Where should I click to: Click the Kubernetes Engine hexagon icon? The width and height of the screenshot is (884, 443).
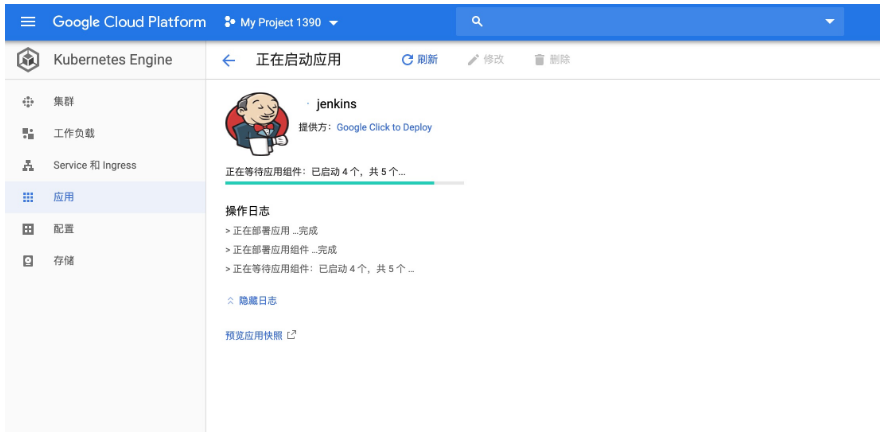pyautogui.click(x=28, y=60)
